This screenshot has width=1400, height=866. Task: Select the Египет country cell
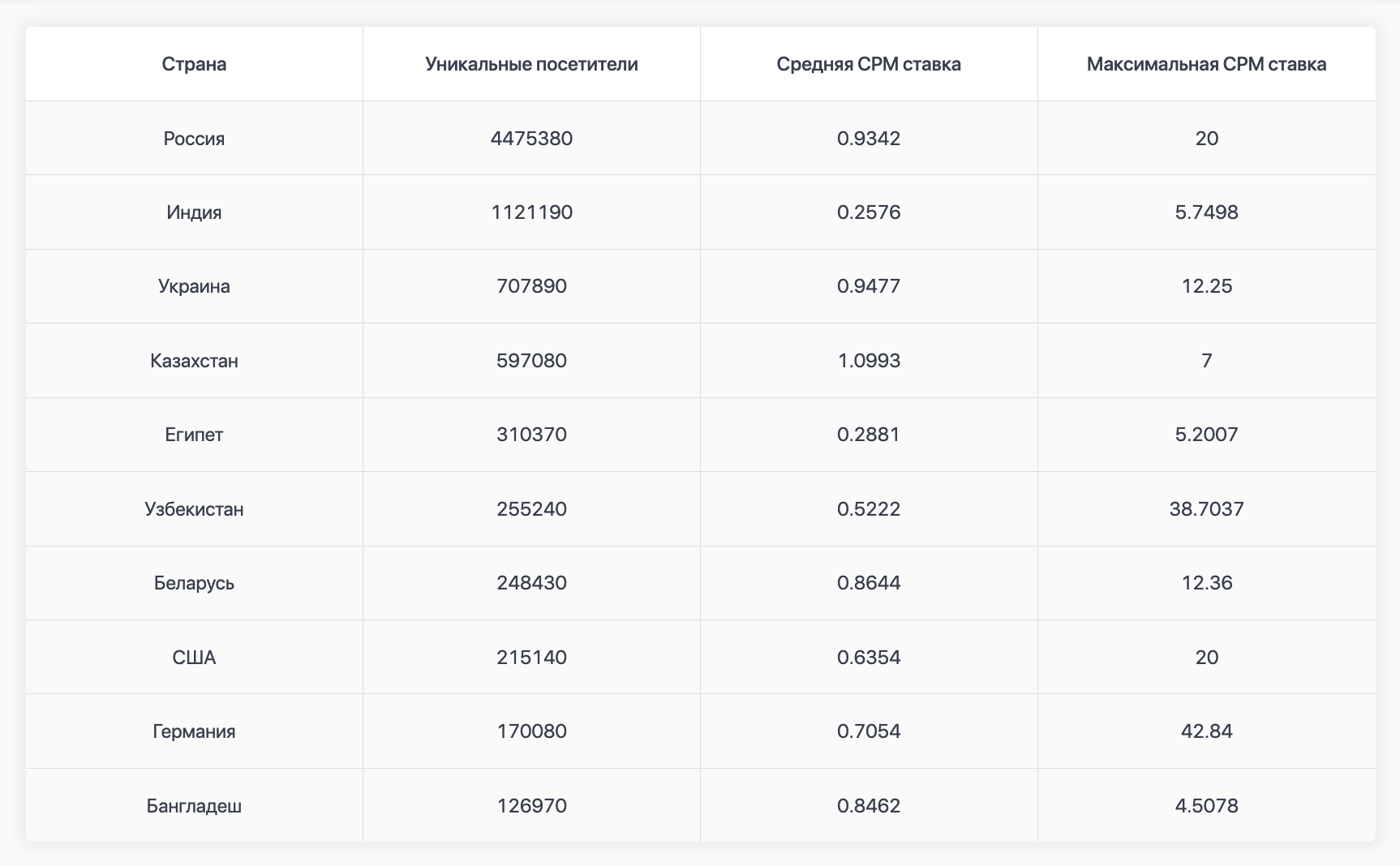(x=194, y=435)
